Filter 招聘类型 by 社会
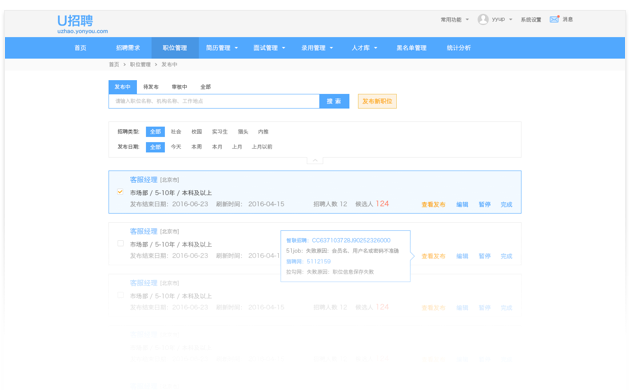 coord(176,132)
